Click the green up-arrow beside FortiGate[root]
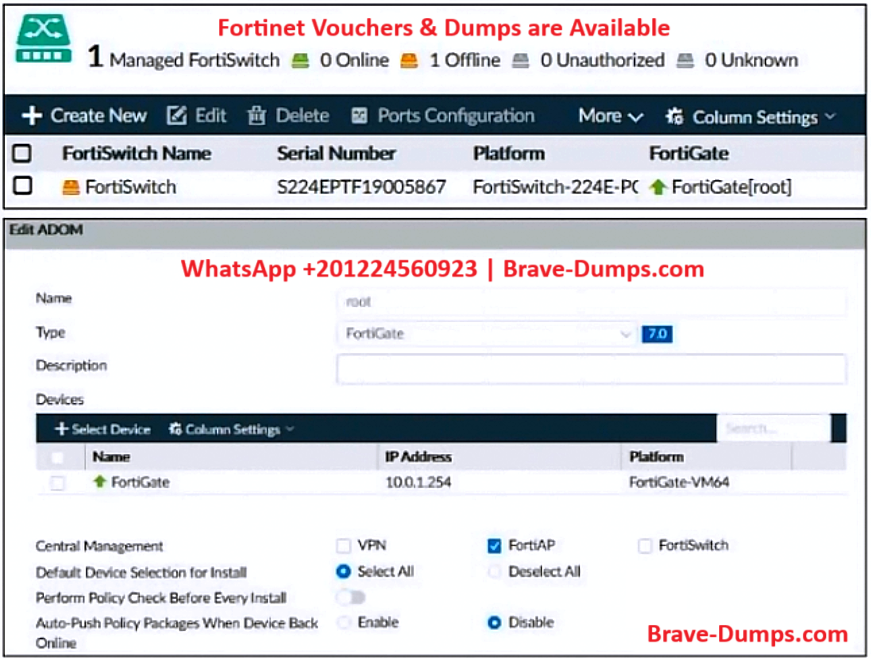 (657, 187)
